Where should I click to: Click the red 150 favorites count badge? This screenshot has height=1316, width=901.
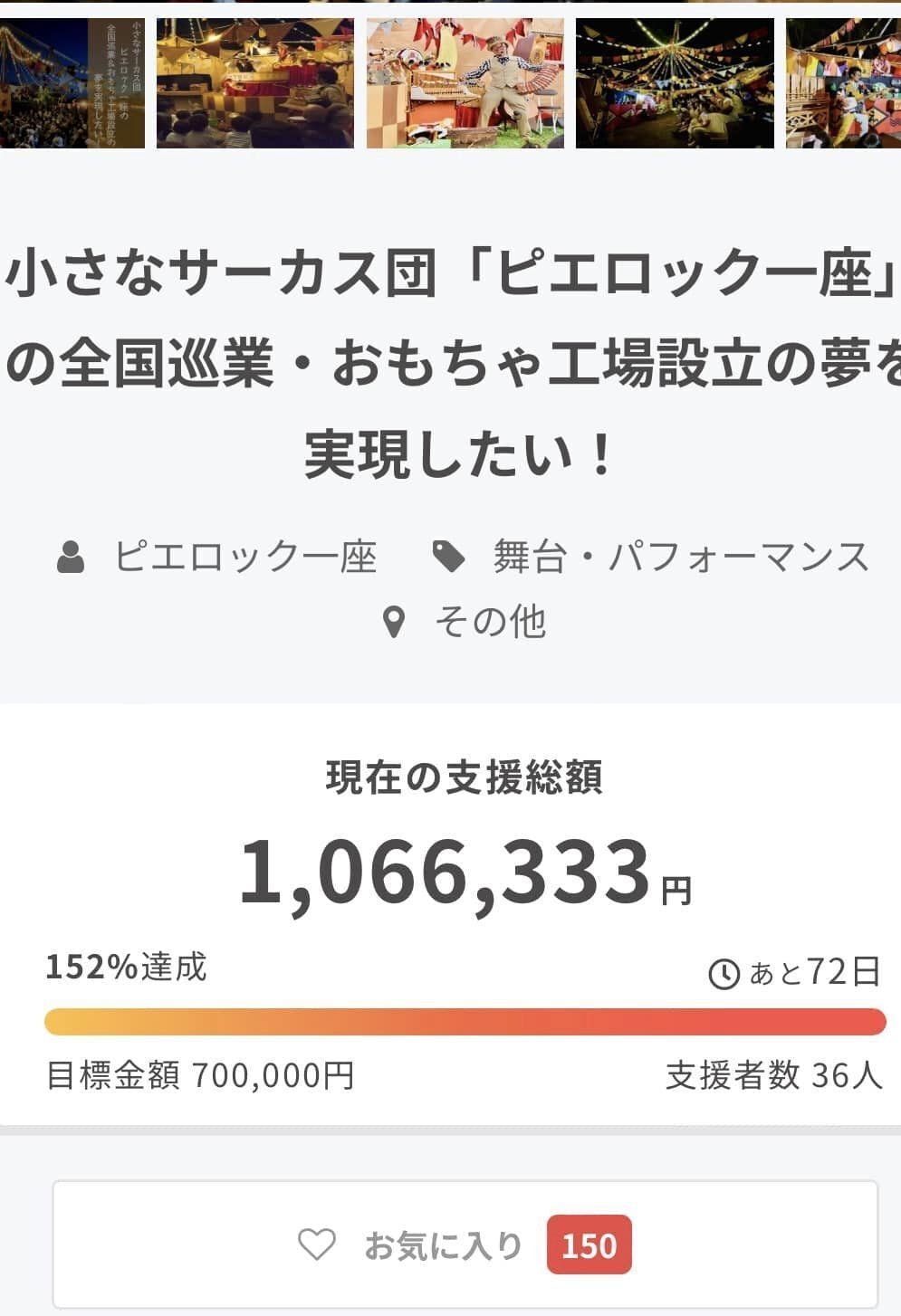(590, 1244)
